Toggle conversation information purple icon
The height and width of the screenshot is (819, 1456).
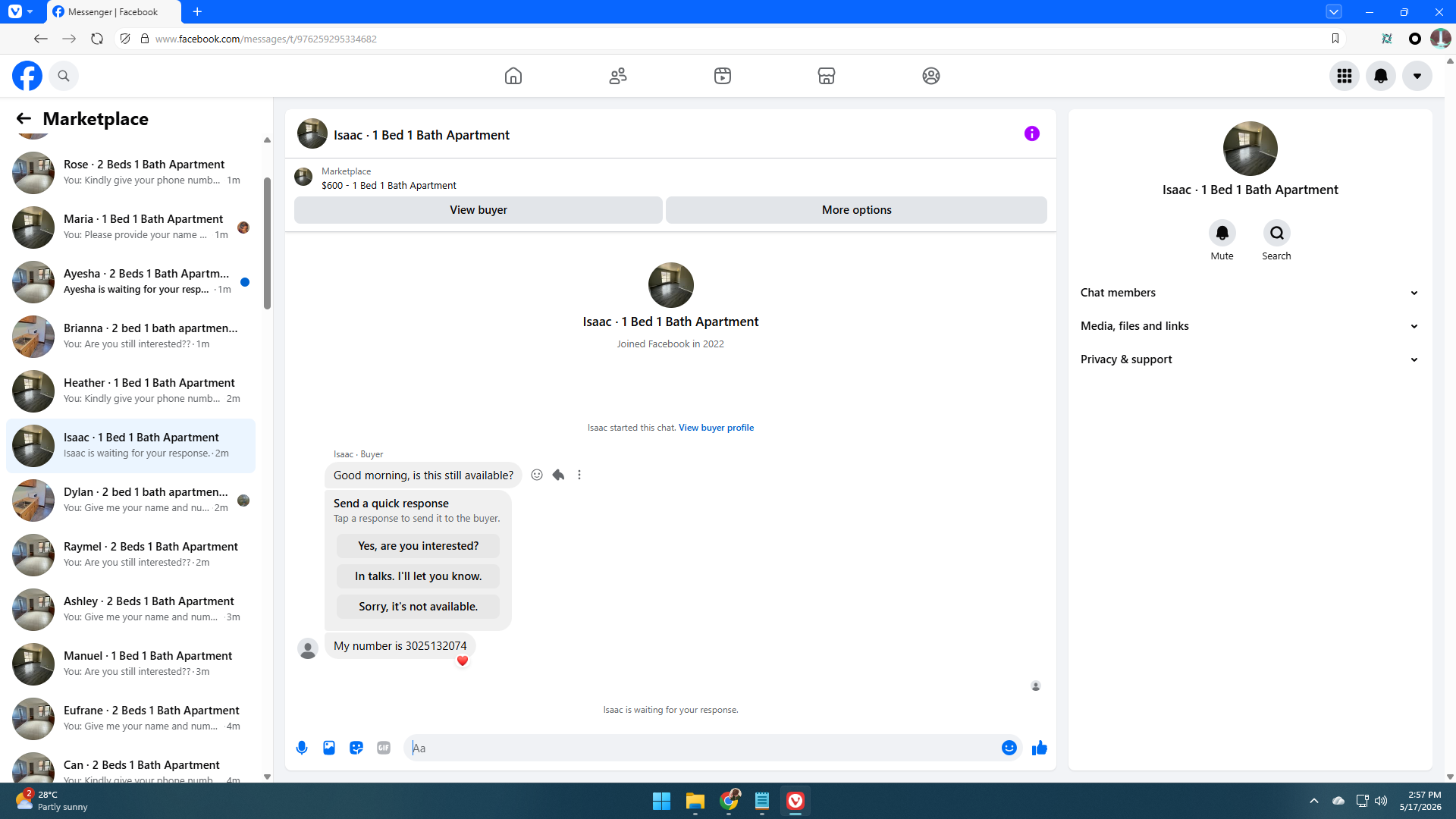coord(1032,133)
